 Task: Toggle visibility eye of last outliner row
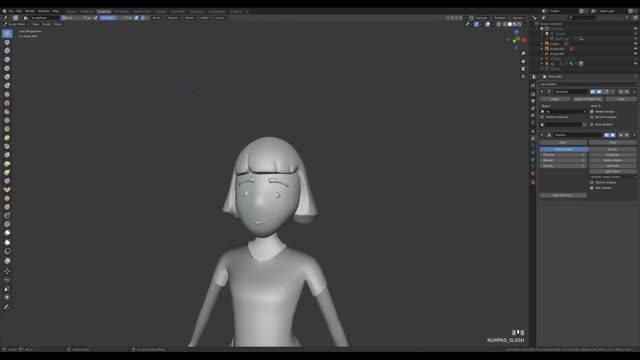[x=636, y=64]
